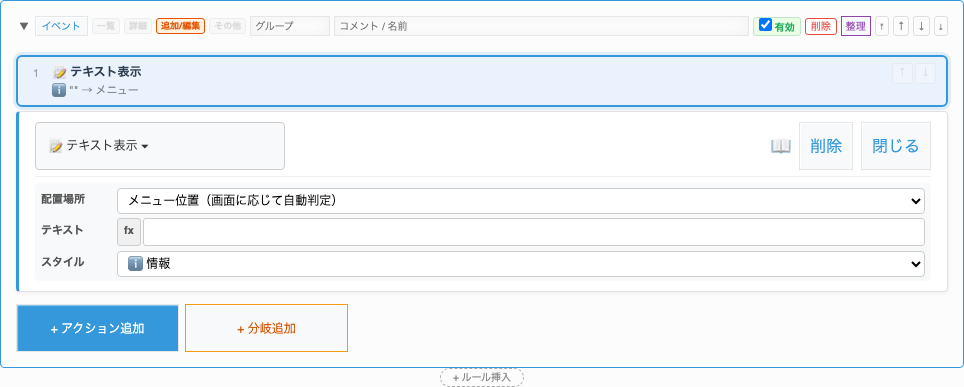Focus the グループ input field
The height and width of the screenshot is (387, 964).
point(290,26)
